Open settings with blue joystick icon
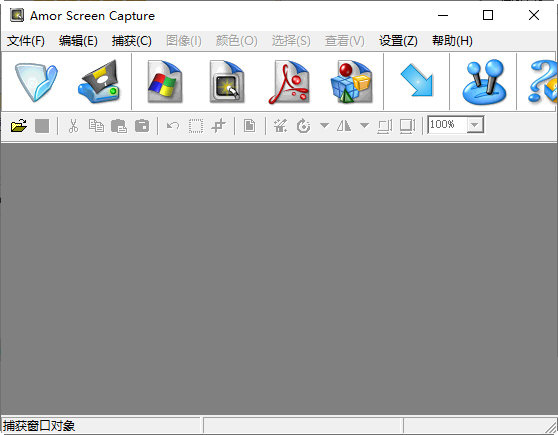 [x=484, y=82]
